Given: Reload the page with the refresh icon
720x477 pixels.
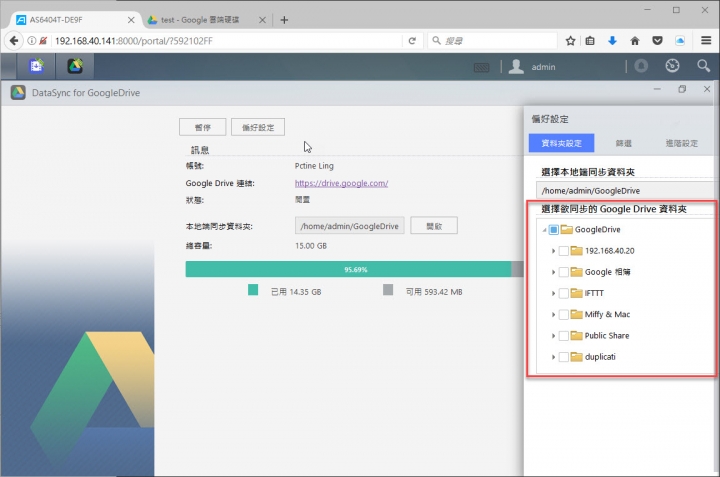Looking at the screenshot, I should pos(412,41).
